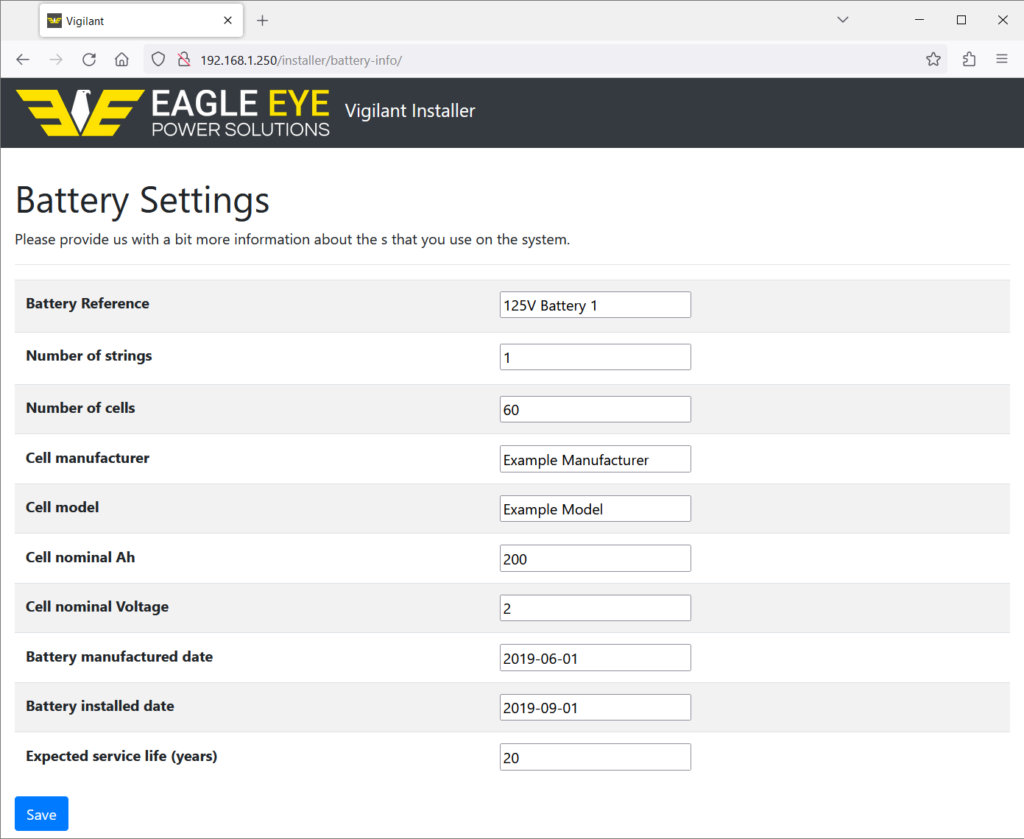Click the 'Cell nominal Ah' label
Screen dimensions: 1024x839
80,558
